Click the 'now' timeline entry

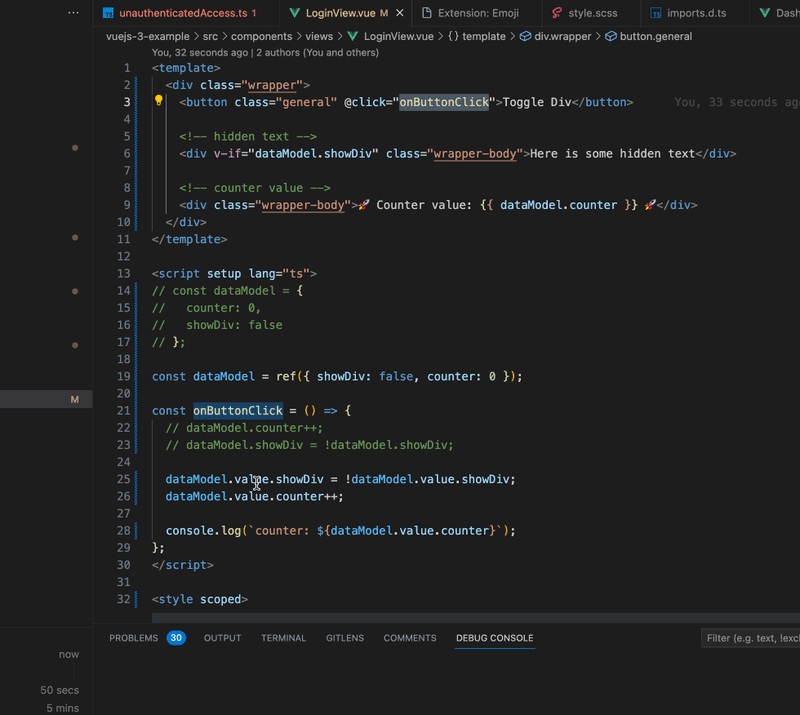[x=69, y=654]
